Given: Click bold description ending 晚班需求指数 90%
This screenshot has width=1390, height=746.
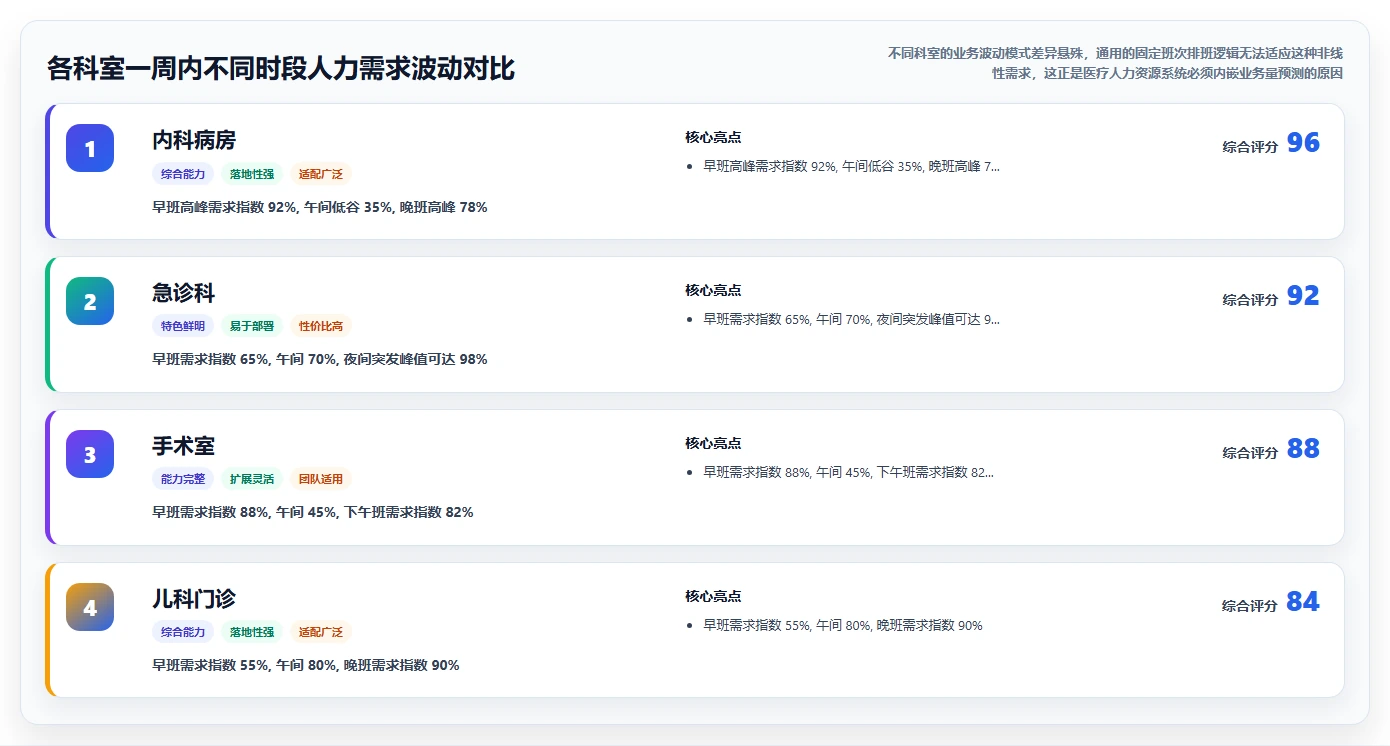Looking at the screenshot, I should click(x=306, y=666).
